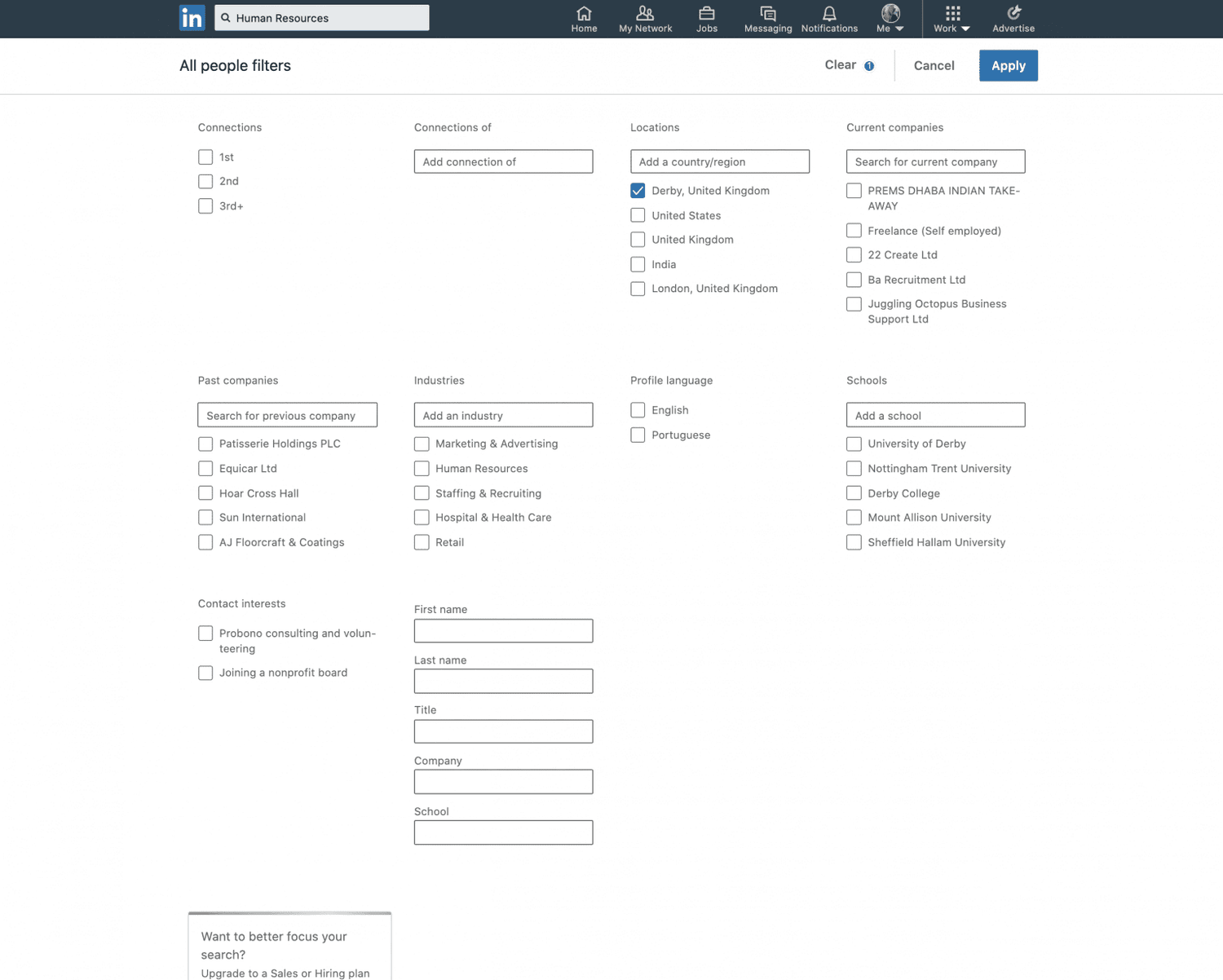Tick the Equicar Ltd checkbox

point(205,469)
